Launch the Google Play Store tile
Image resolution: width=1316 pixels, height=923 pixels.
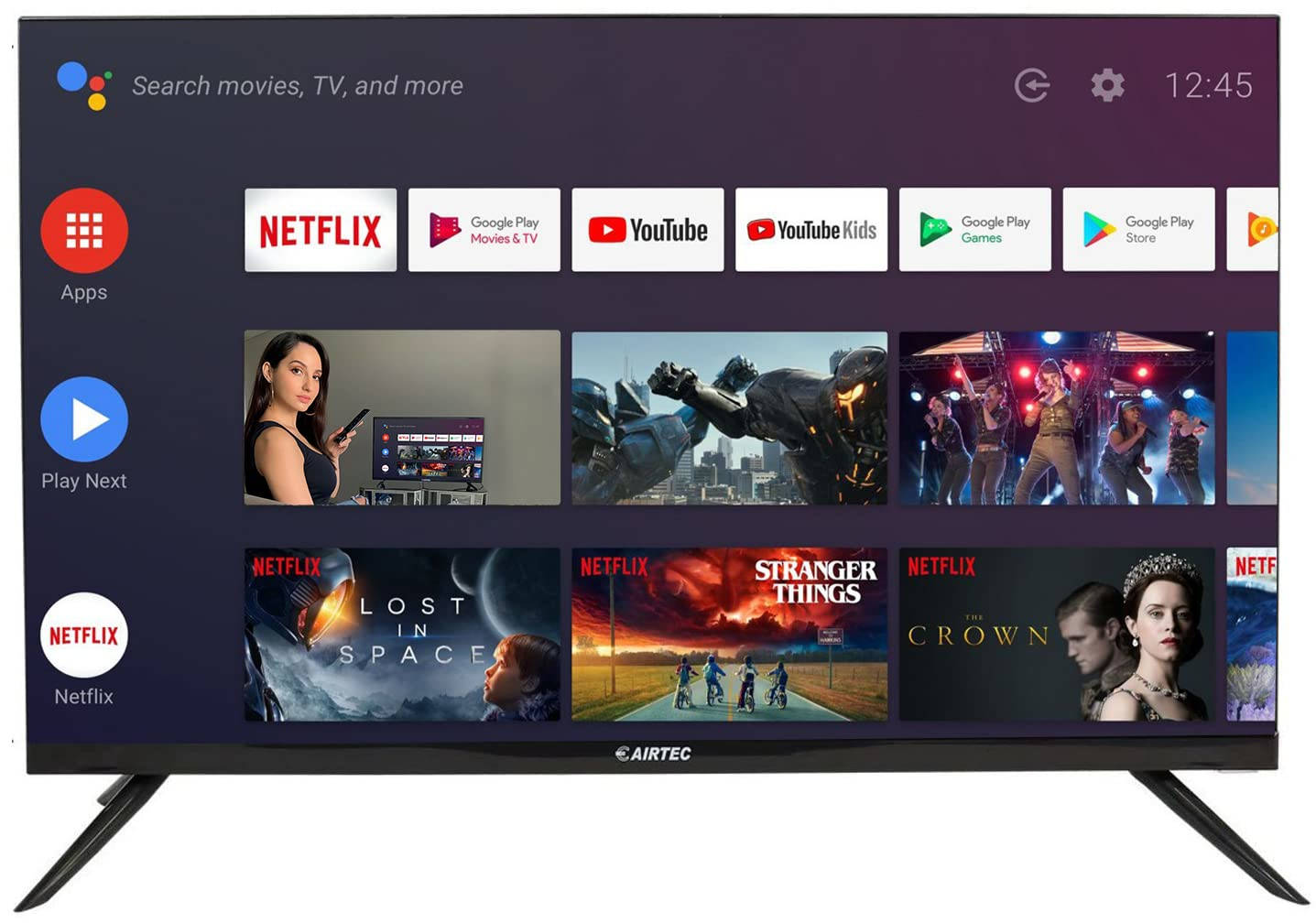1139,230
